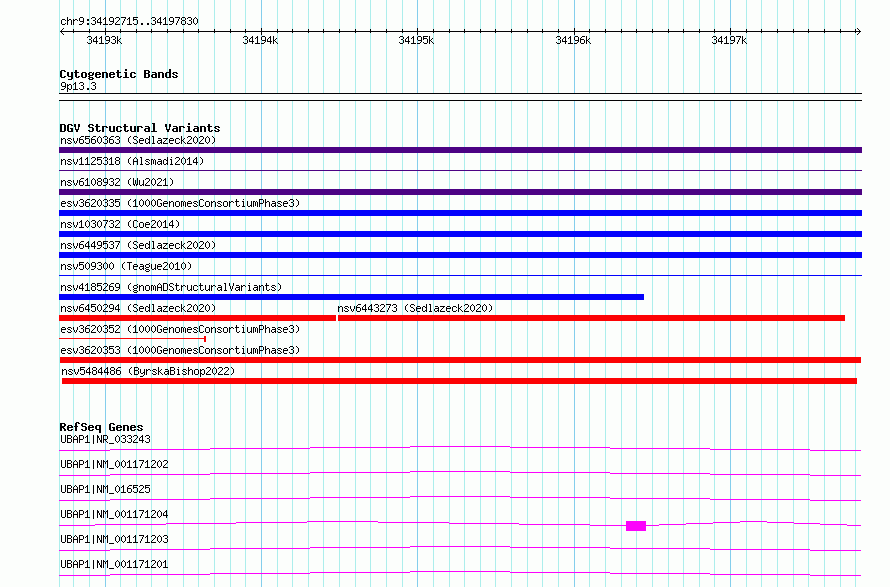
Task: Open the nsv6449537 (Sedlazeck2020) label
Action: click(138, 245)
